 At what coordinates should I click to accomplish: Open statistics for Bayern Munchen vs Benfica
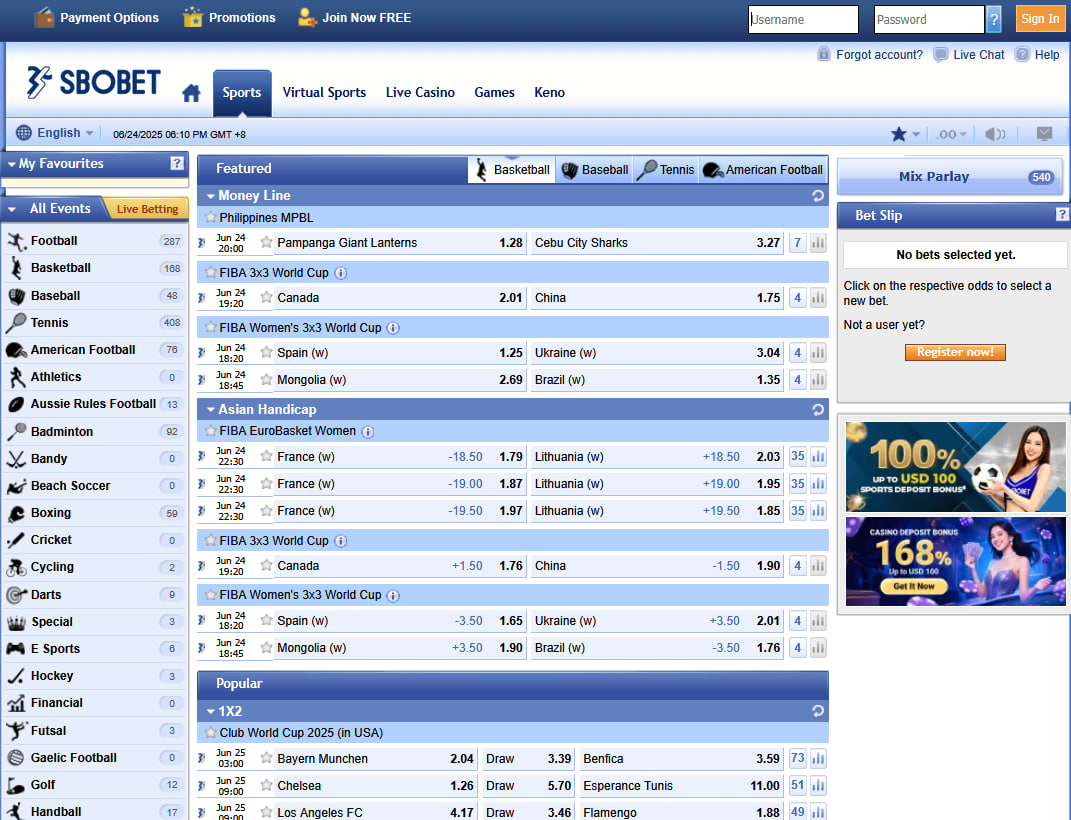pyautogui.click(x=818, y=759)
